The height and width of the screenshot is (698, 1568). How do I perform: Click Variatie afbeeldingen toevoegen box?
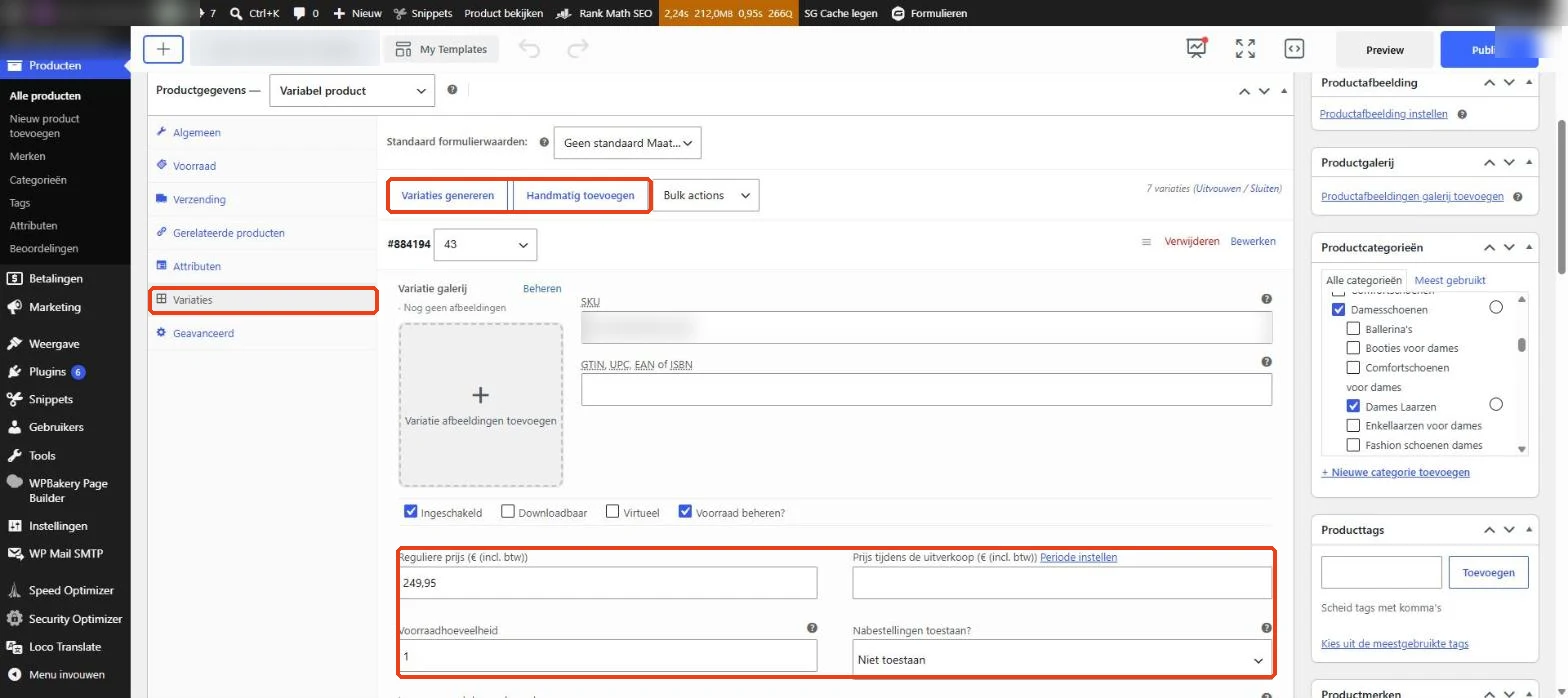click(481, 405)
